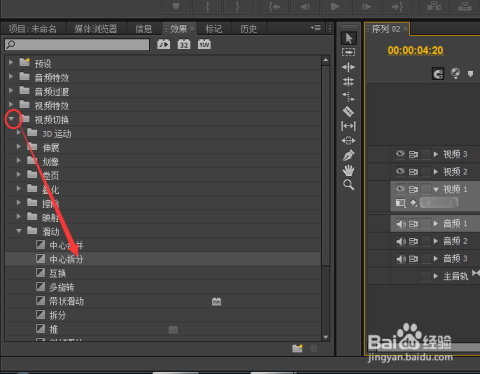480x374 pixels.
Task: Filter 32-bit color effects icon
Action: [184, 44]
